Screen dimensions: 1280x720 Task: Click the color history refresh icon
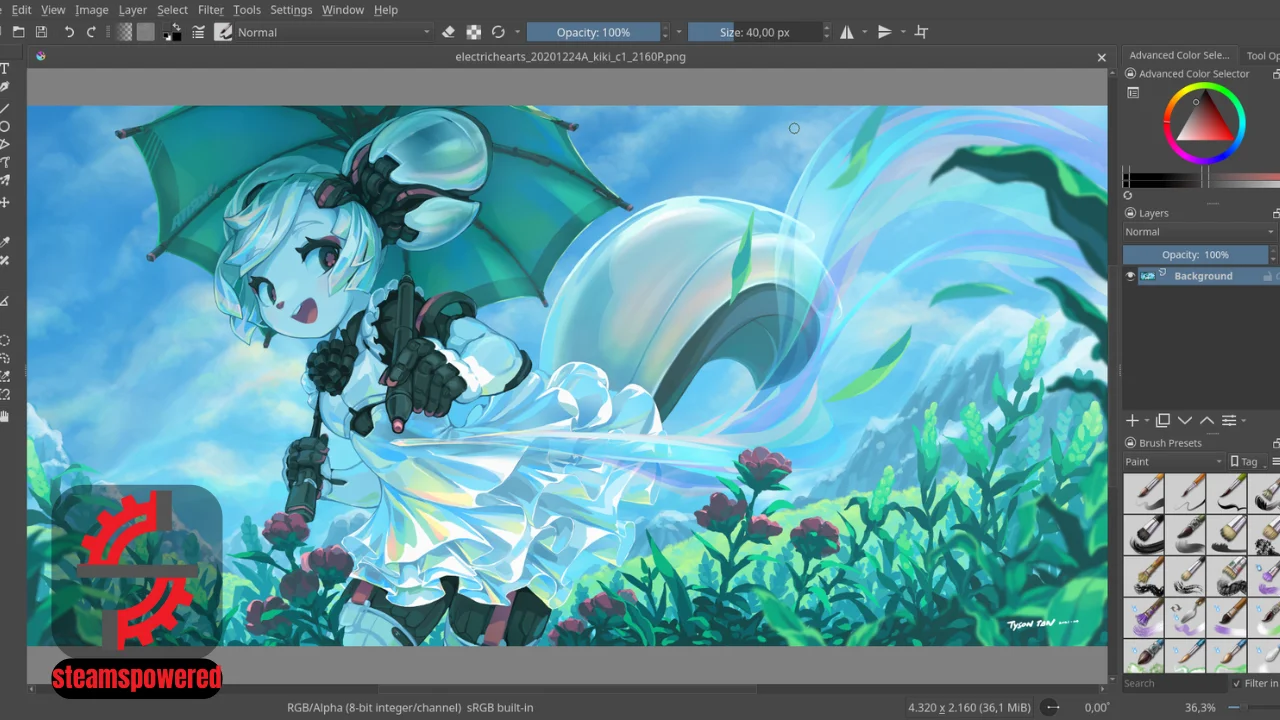click(x=1128, y=195)
